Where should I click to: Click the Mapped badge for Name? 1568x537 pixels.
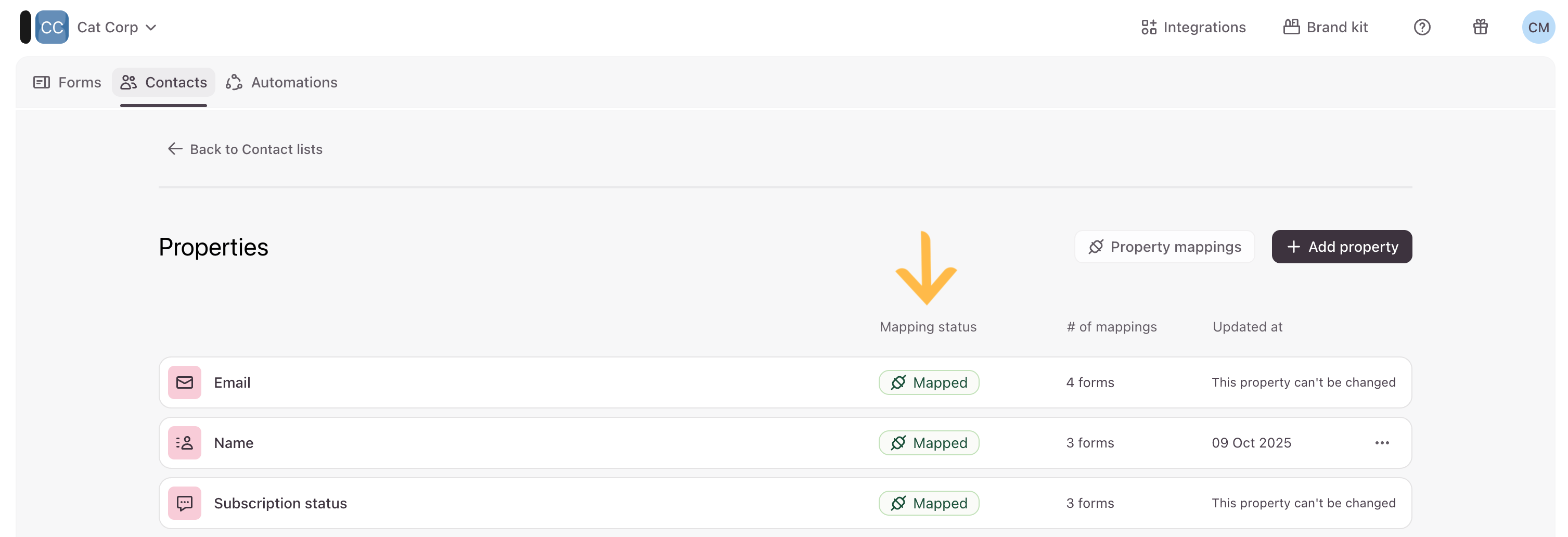tap(929, 443)
